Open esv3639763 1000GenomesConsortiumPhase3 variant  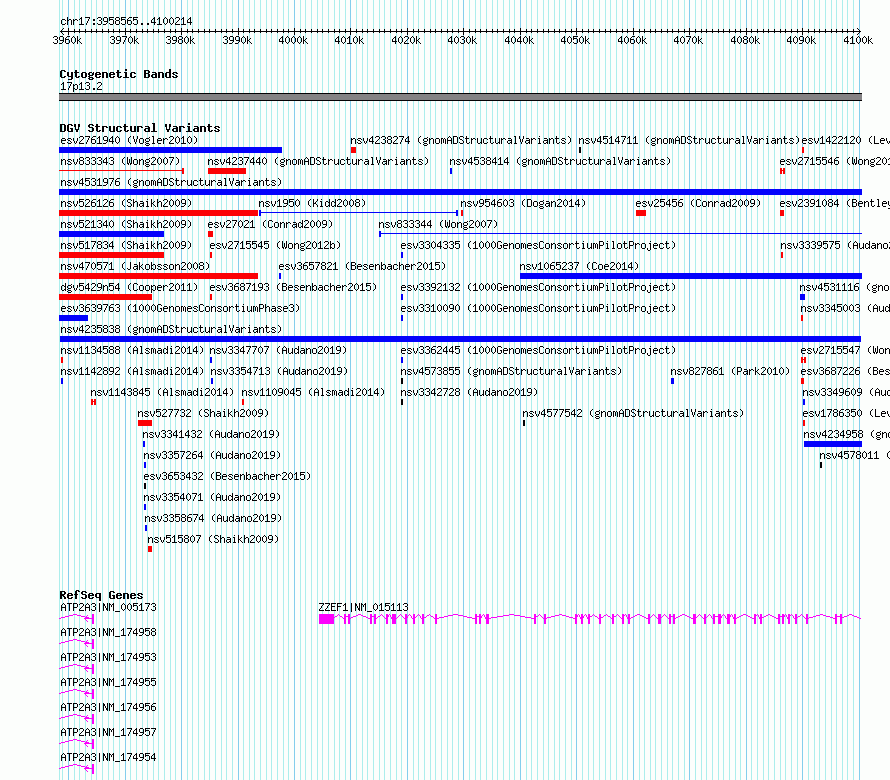click(180, 308)
